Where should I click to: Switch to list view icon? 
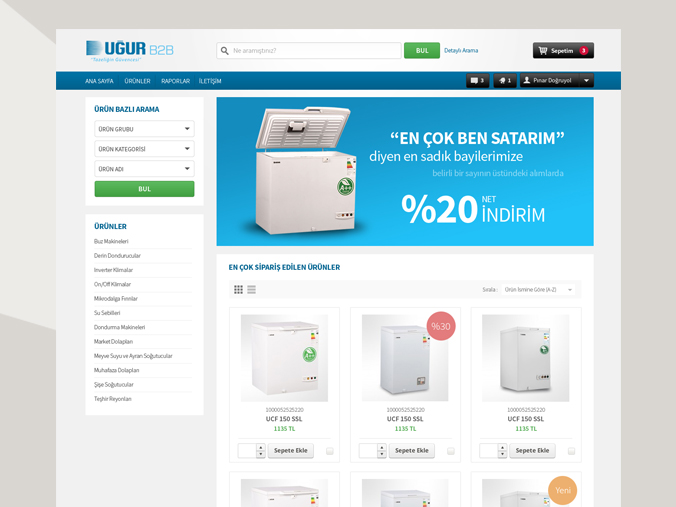tap(251, 289)
